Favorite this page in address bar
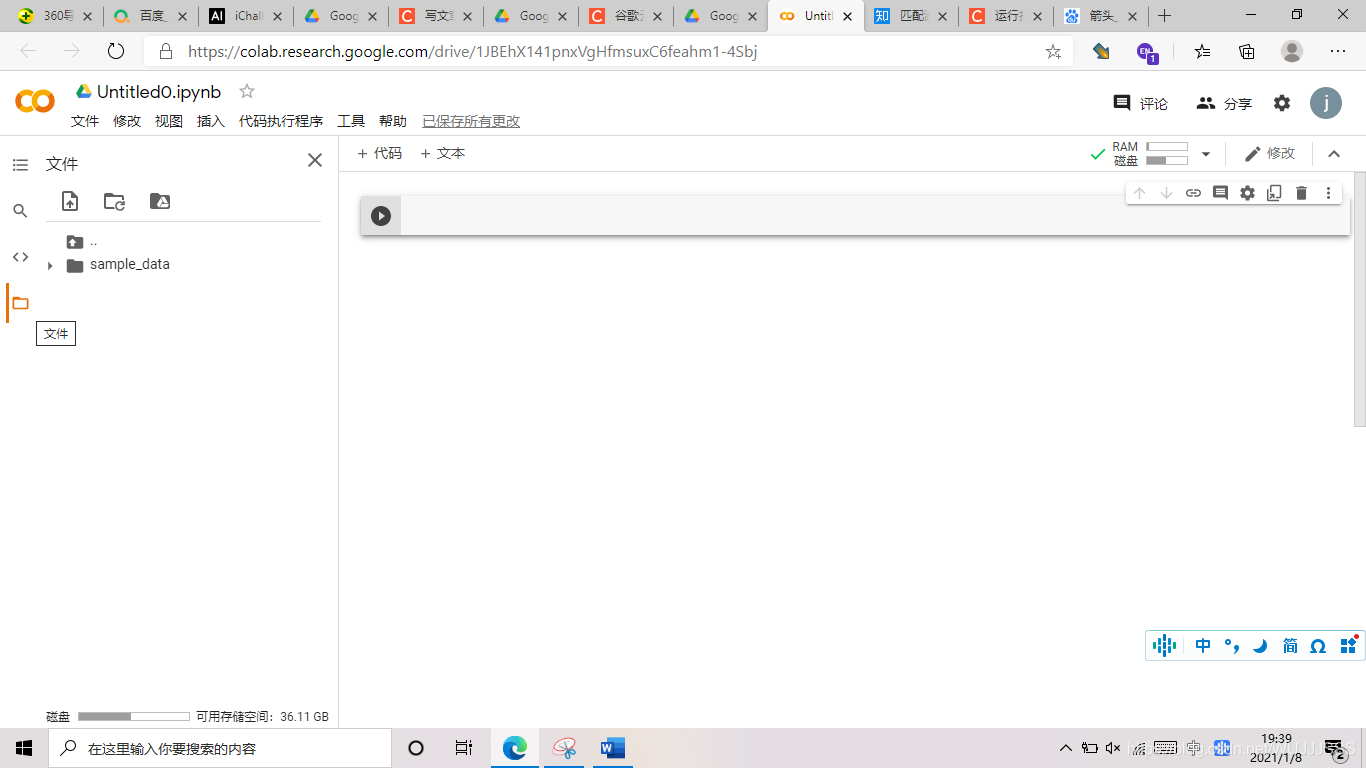1366x768 pixels. coord(1053,51)
